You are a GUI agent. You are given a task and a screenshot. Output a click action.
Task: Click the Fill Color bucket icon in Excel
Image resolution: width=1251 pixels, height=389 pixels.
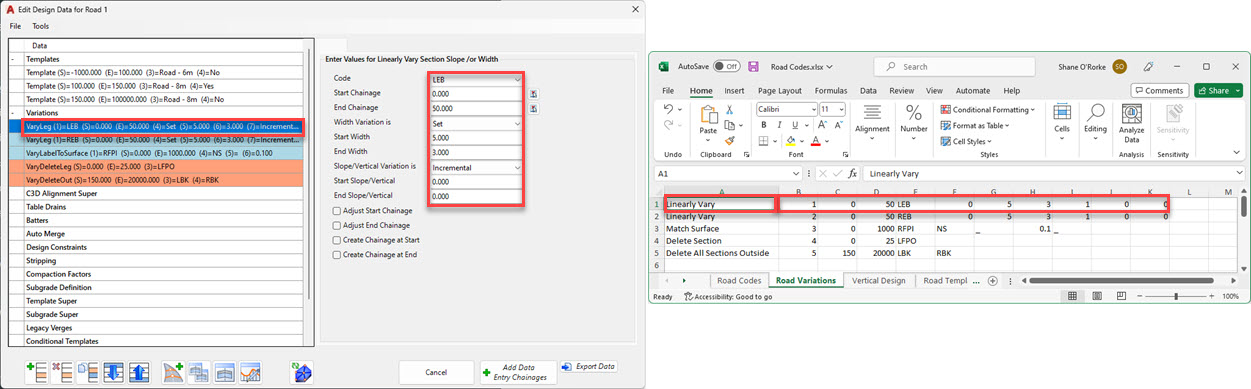coord(790,141)
